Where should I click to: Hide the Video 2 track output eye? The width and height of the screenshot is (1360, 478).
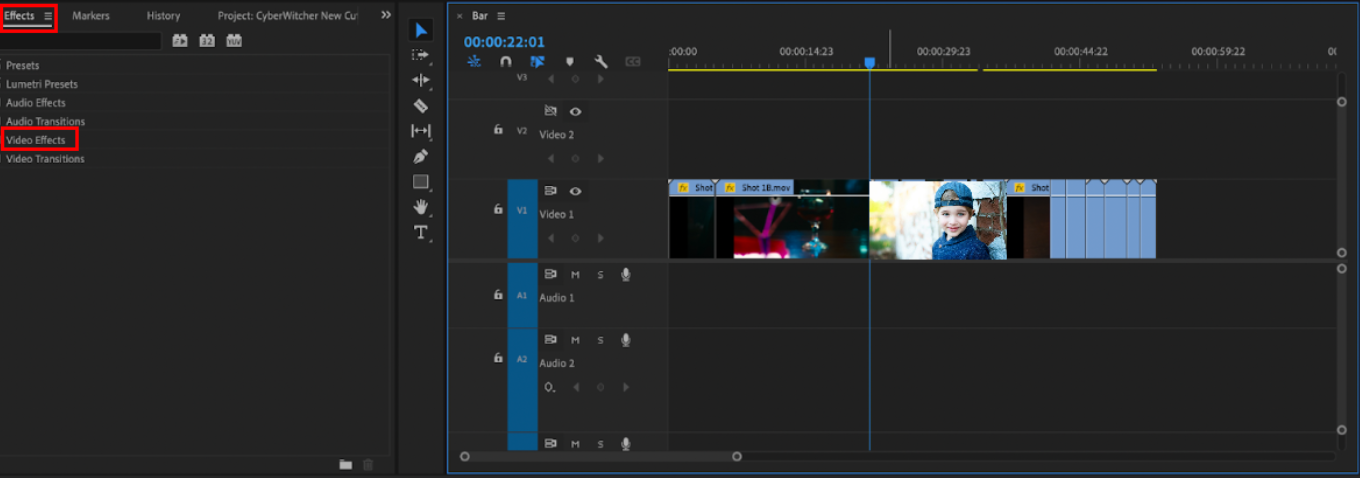(x=575, y=111)
